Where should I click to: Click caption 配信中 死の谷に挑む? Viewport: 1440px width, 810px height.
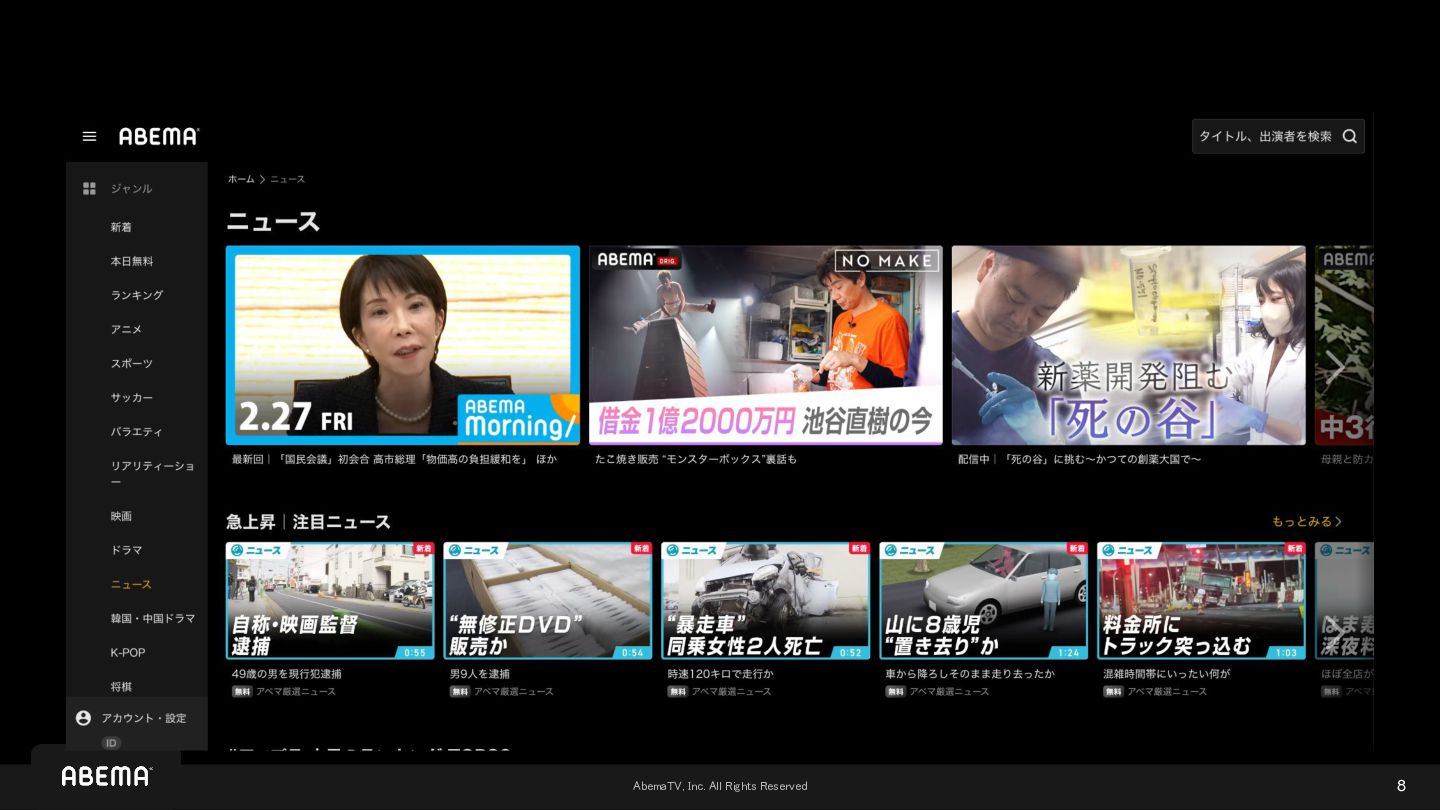(1080, 459)
